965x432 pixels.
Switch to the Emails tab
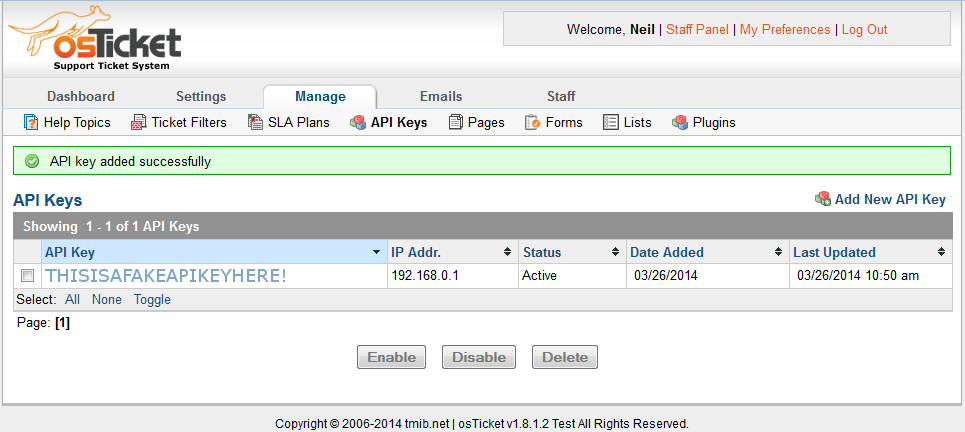[x=441, y=97]
